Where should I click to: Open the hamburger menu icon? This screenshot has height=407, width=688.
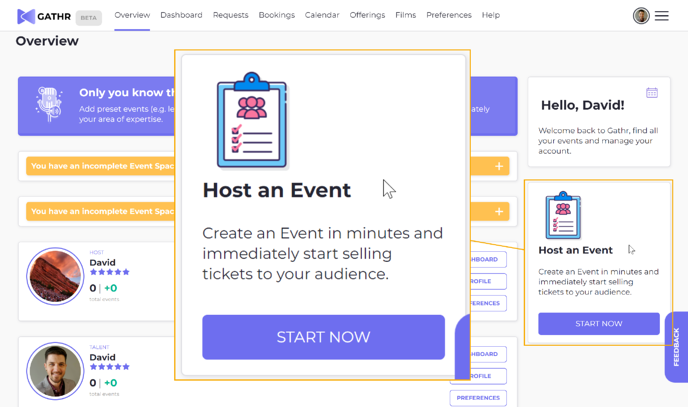(662, 16)
